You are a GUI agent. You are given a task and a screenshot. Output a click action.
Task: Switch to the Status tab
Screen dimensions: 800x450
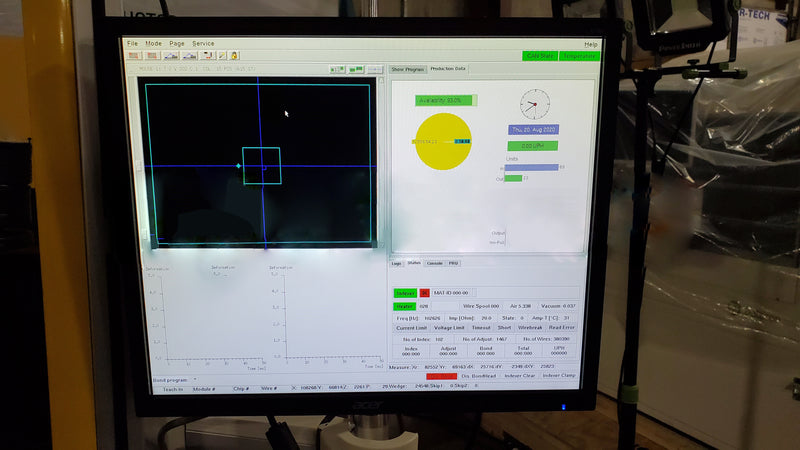(x=414, y=263)
